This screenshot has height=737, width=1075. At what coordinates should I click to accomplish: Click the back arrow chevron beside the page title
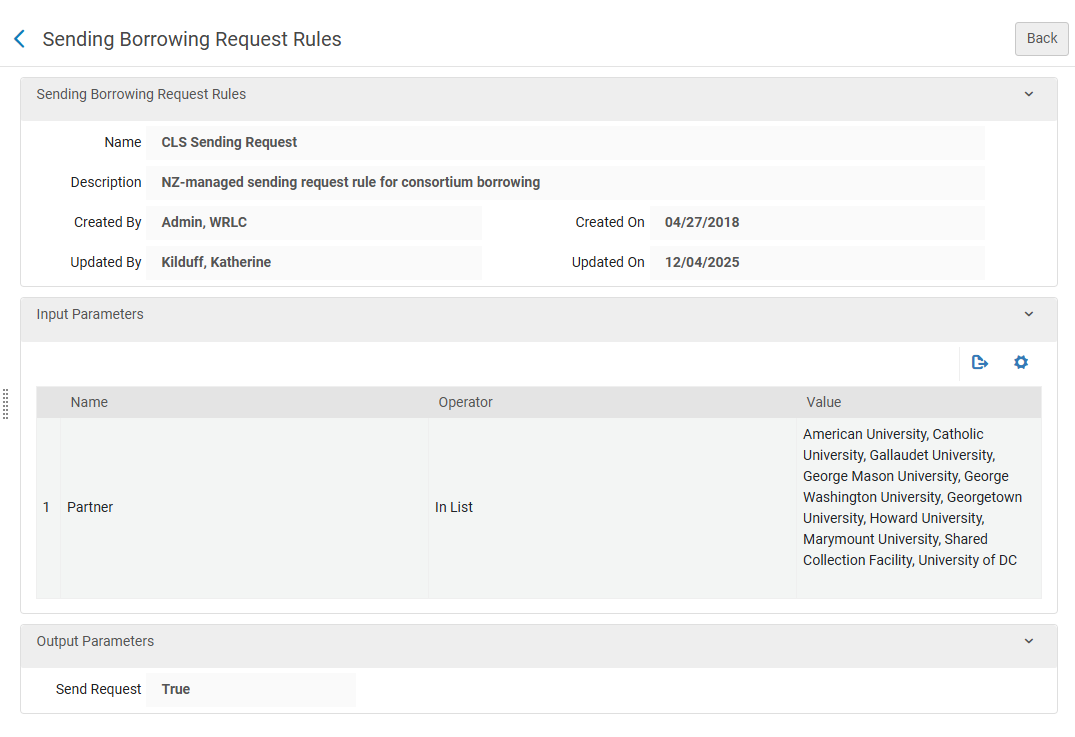click(19, 39)
